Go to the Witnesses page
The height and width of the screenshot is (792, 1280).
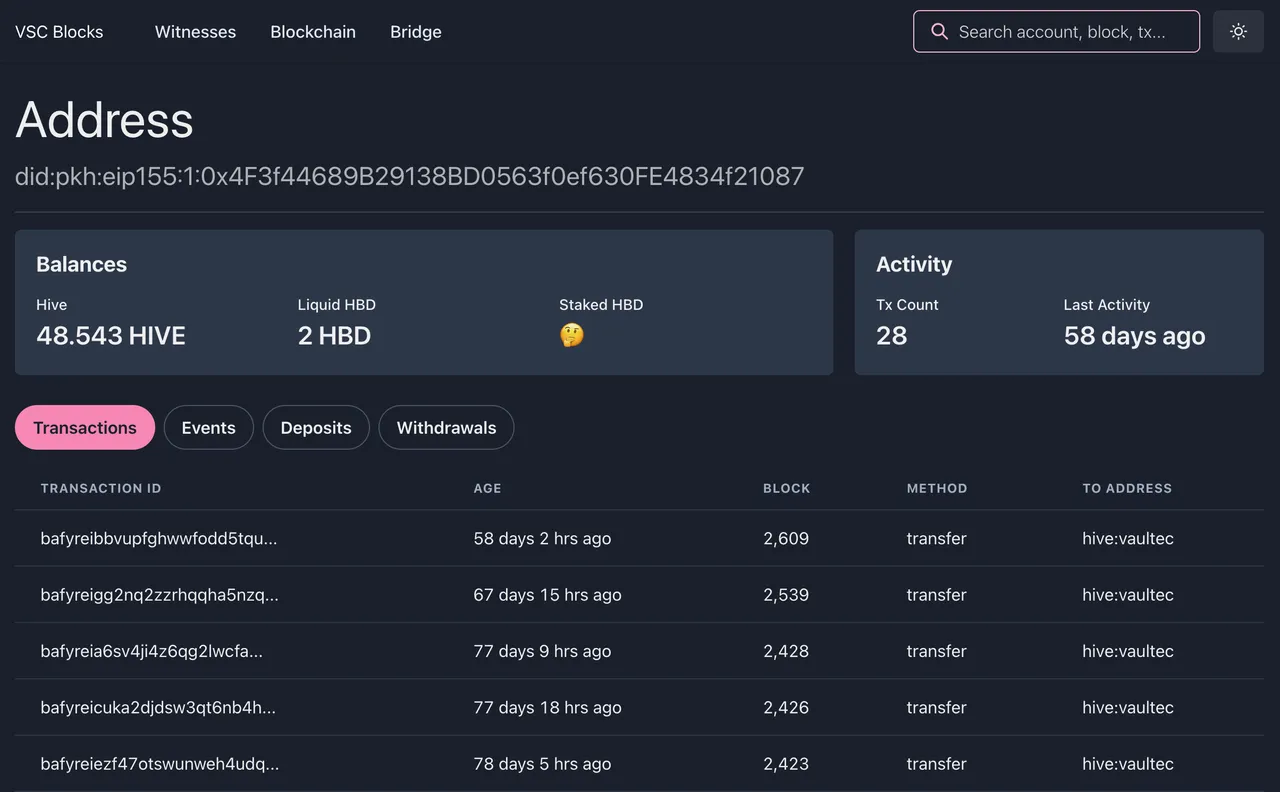pos(195,32)
